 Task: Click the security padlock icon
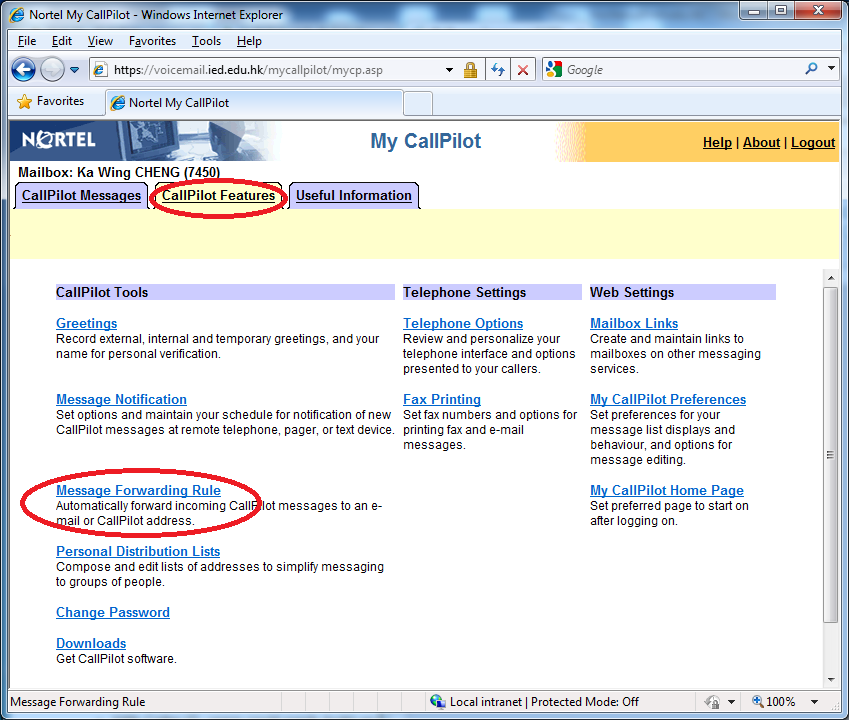click(x=470, y=70)
